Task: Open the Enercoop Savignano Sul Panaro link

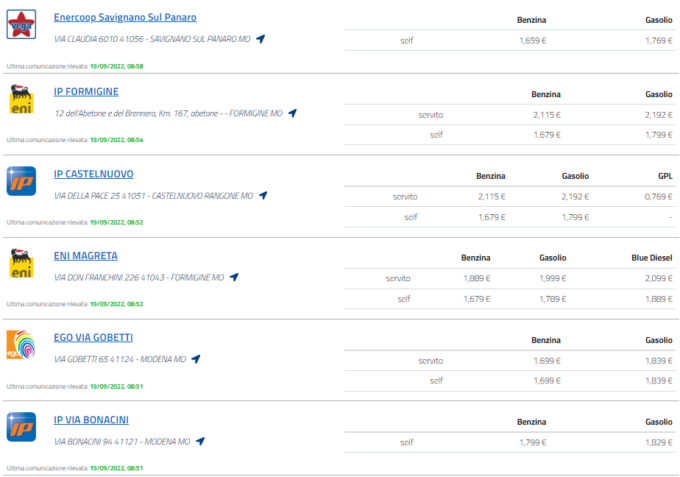Action: (x=125, y=17)
